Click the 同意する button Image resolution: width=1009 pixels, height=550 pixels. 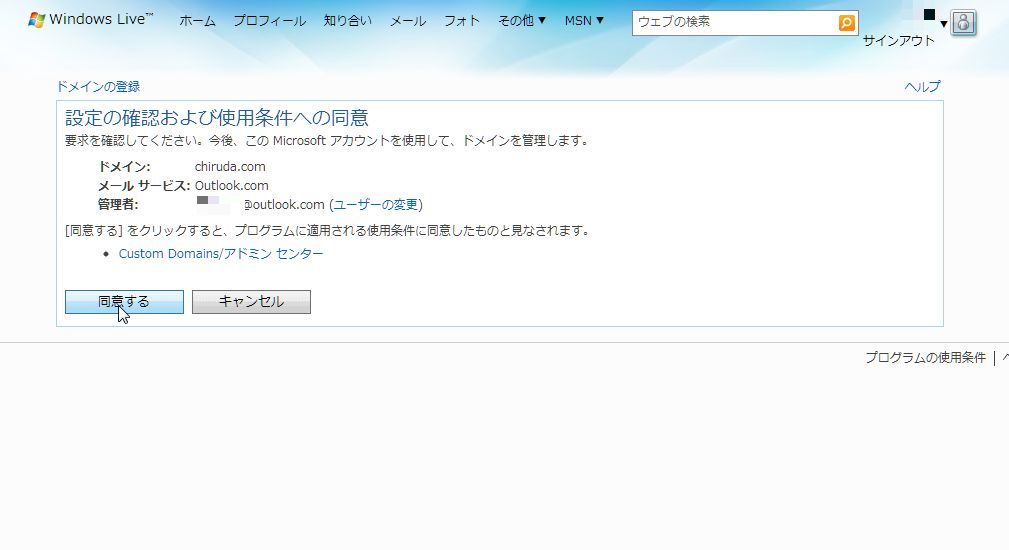(x=124, y=302)
